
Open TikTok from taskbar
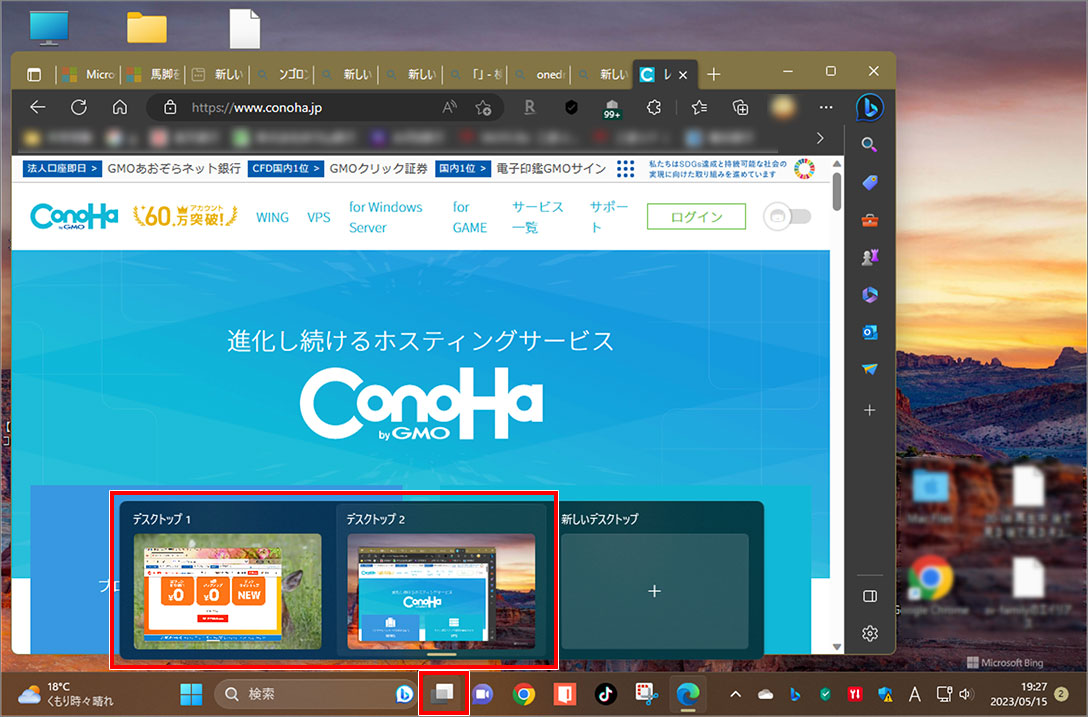(605, 694)
